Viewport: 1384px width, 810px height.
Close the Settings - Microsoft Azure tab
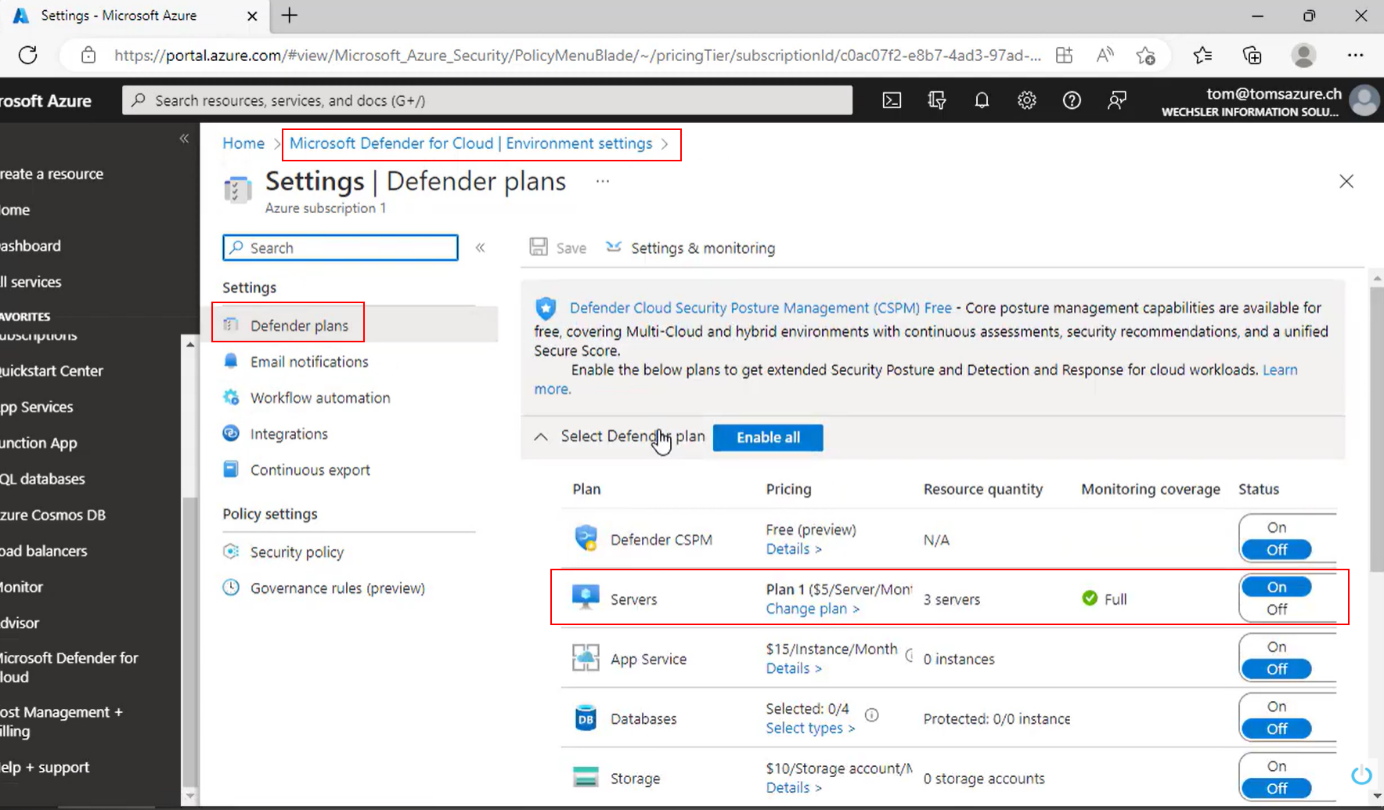(252, 16)
